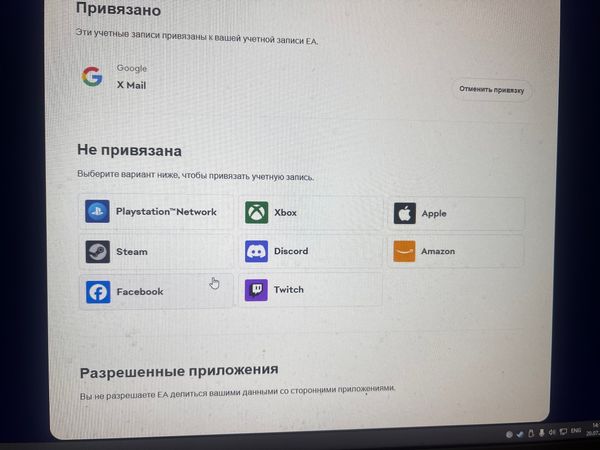Connect account using the Apple label
The height and width of the screenshot is (450, 600).
[x=434, y=214]
